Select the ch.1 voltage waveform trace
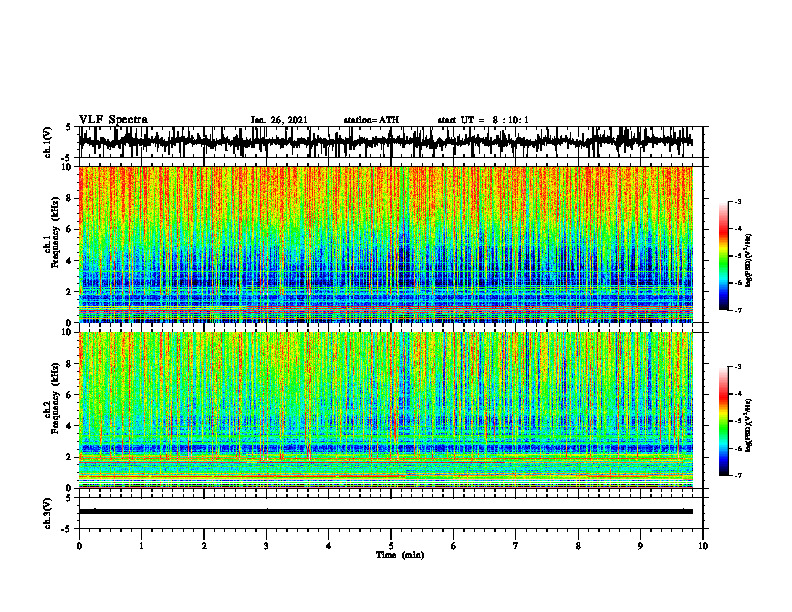 click(x=385, y=142)
